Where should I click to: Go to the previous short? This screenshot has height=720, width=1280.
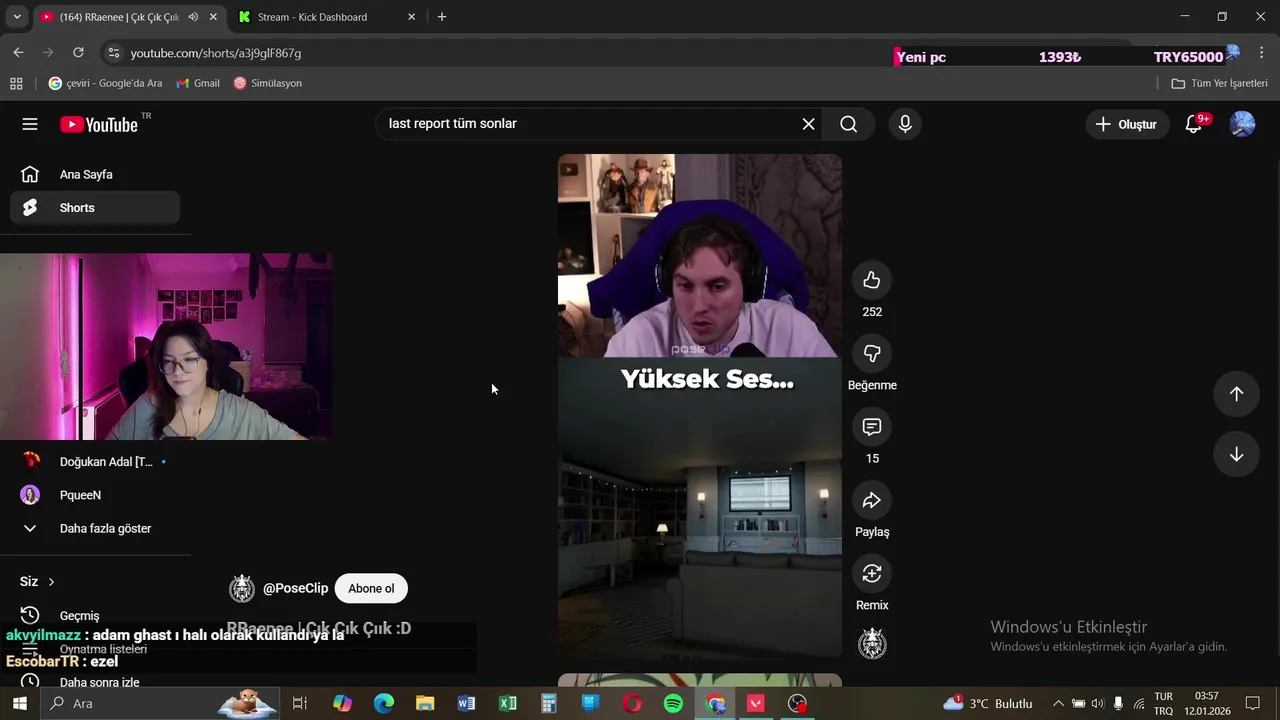point(1236,394)
